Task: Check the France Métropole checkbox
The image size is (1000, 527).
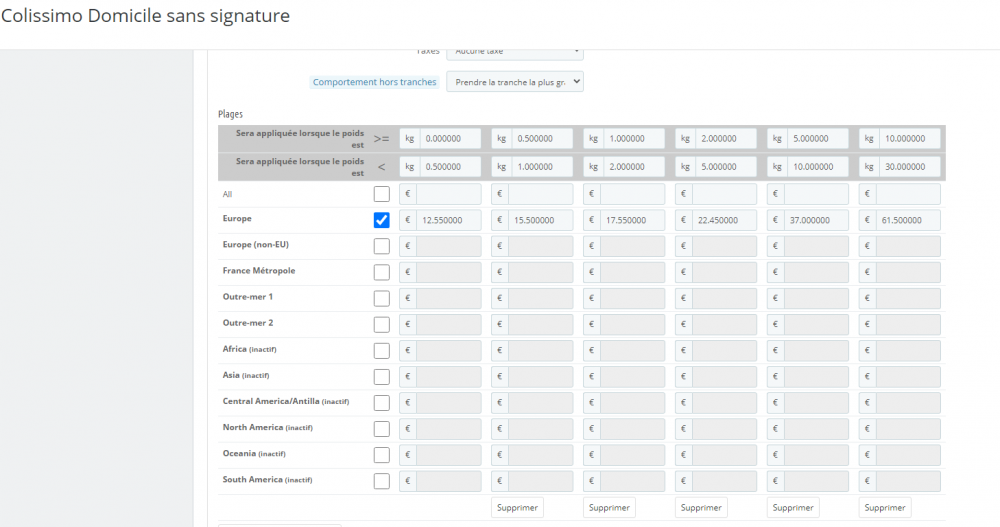Action: click(x=381, y=272)
